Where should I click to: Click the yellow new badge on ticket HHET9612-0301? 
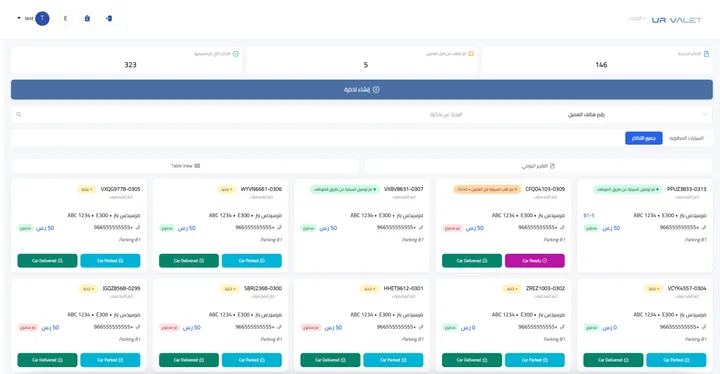[x=369, y=289]
